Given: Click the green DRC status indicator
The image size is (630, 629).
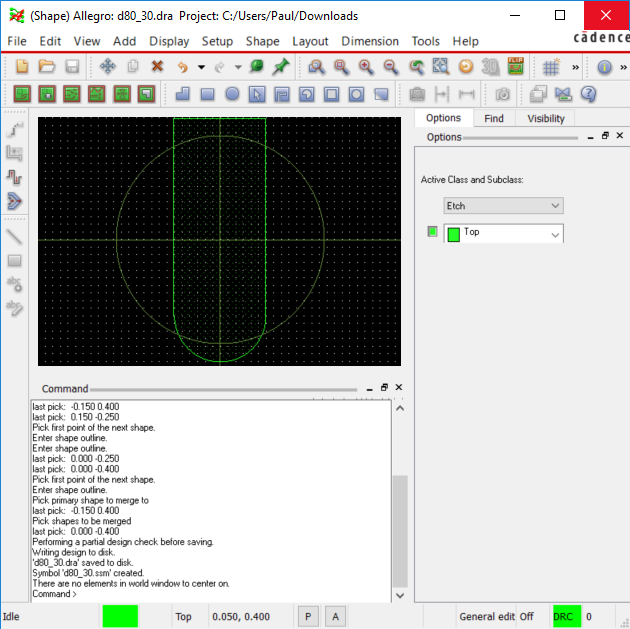Looking at the screenshot, I should (567, 617).
